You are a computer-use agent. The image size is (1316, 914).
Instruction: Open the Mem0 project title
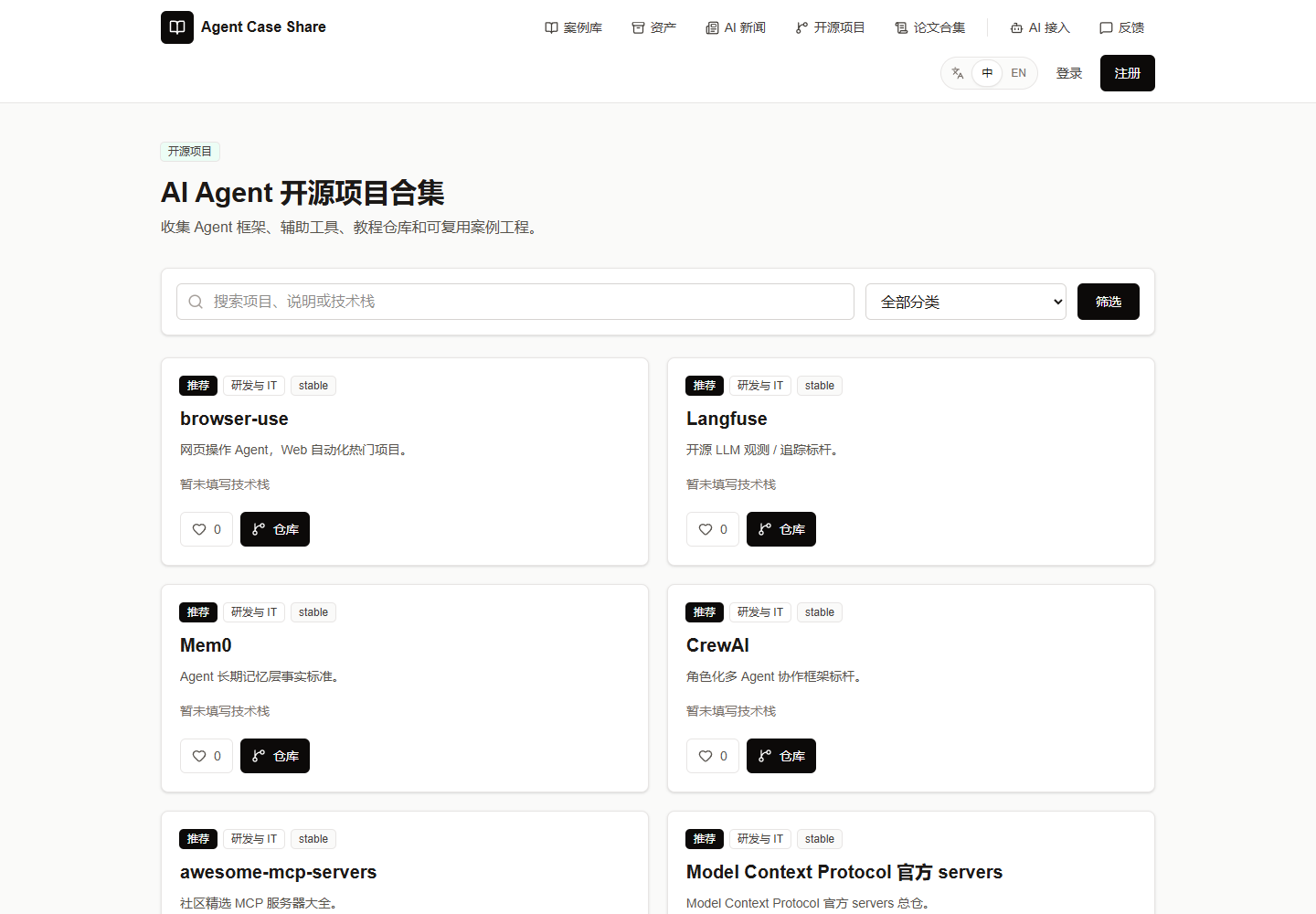(206, 645)
